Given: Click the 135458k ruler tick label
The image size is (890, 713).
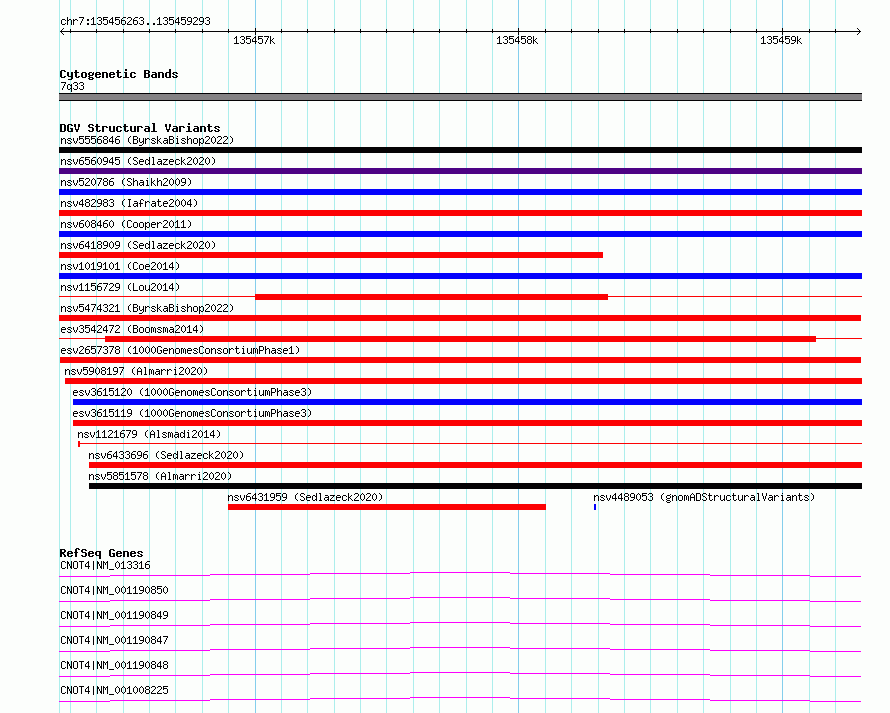Looking at the screenshot, I should [517, 40].
